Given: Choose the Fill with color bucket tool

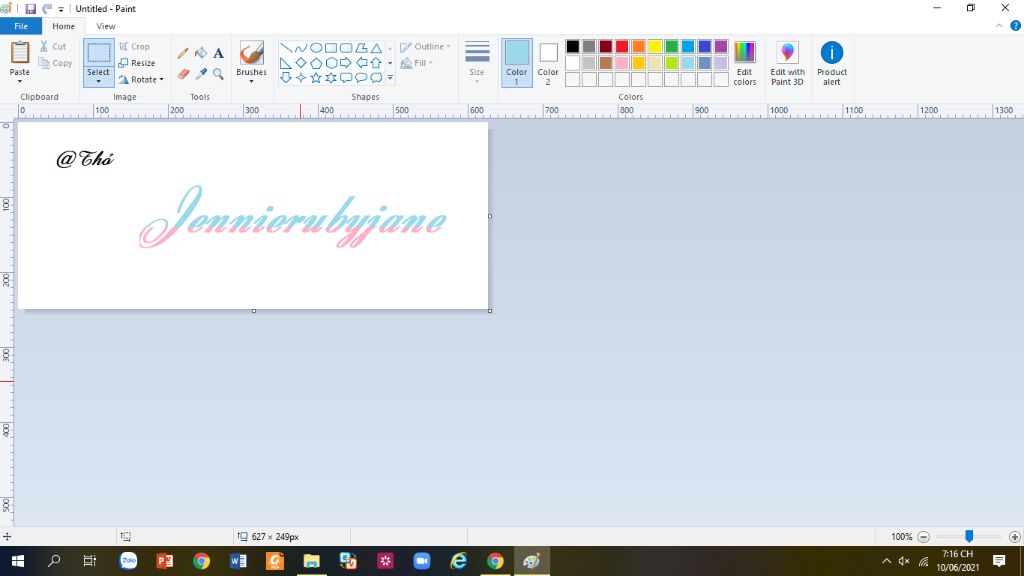Looking at the screenshot, I should point(201,53).
